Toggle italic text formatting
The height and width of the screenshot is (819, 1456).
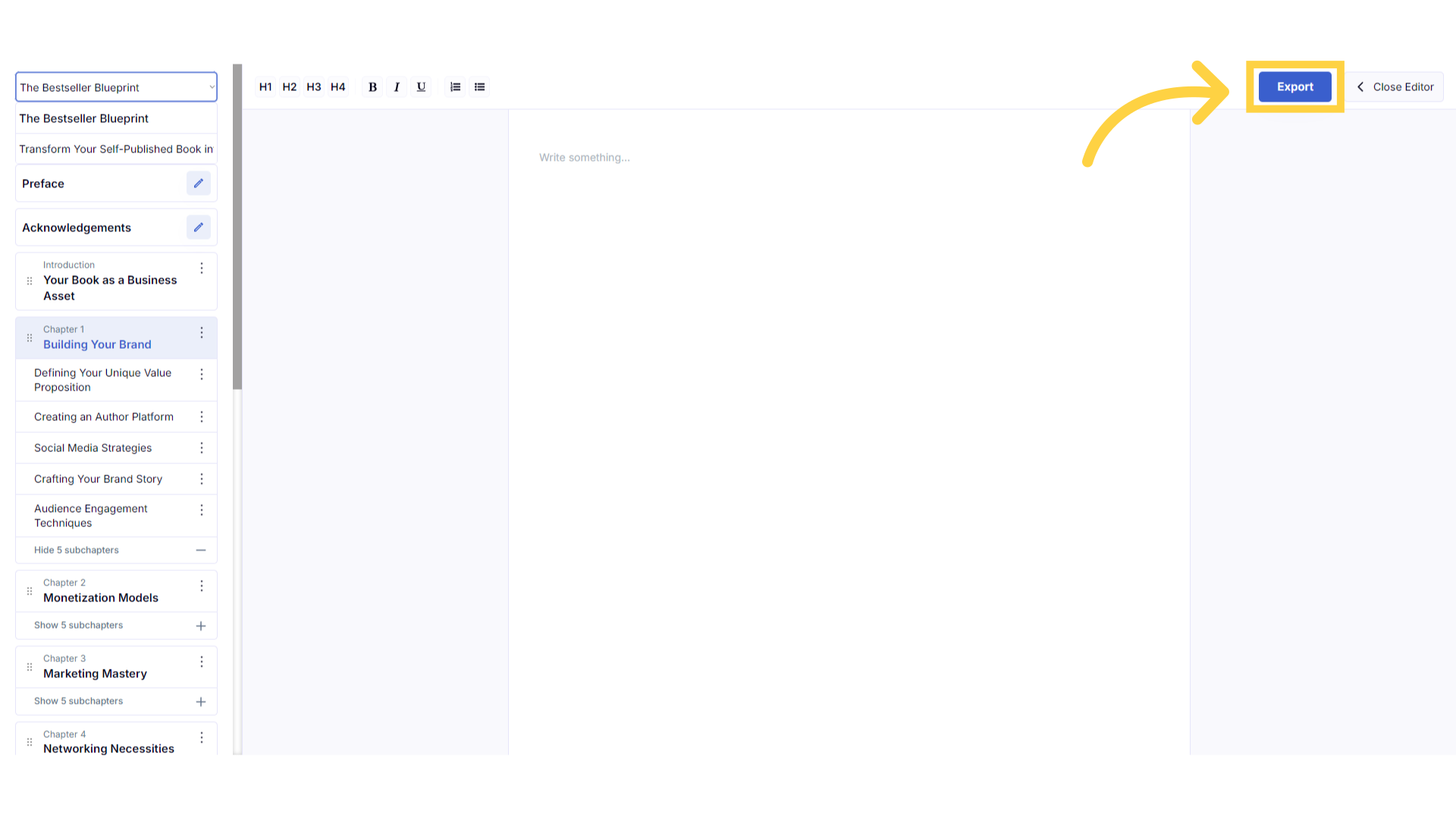click(x=397, y=87)
